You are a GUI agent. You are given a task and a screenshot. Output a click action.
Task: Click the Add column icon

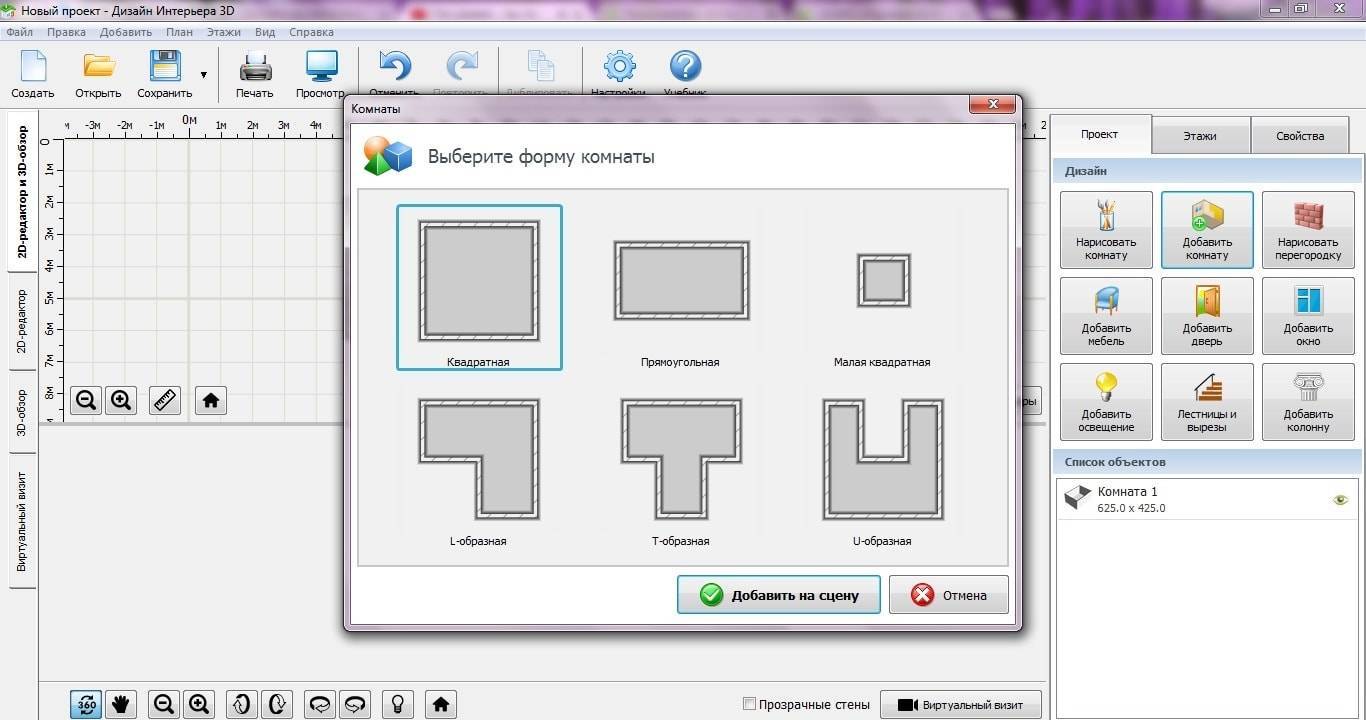pyautogui.click(x=1308, y=402)
